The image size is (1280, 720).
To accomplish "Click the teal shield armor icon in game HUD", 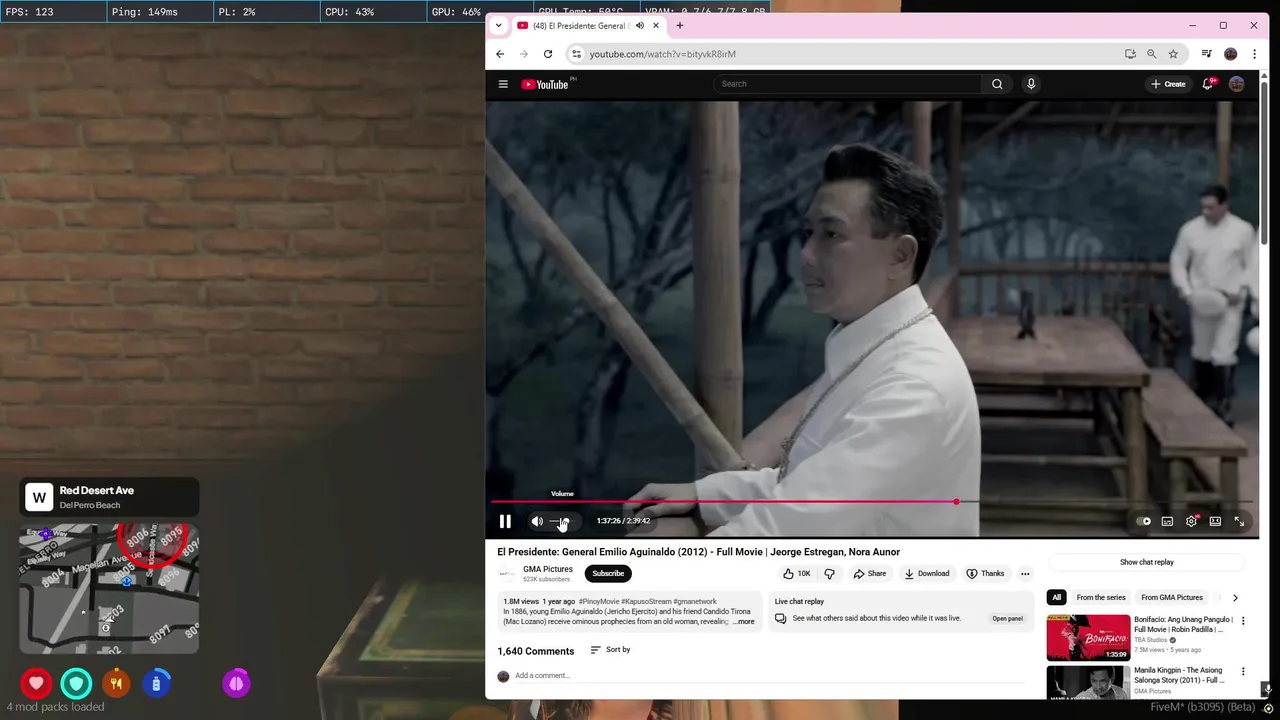I will click(x=76, y=684).
